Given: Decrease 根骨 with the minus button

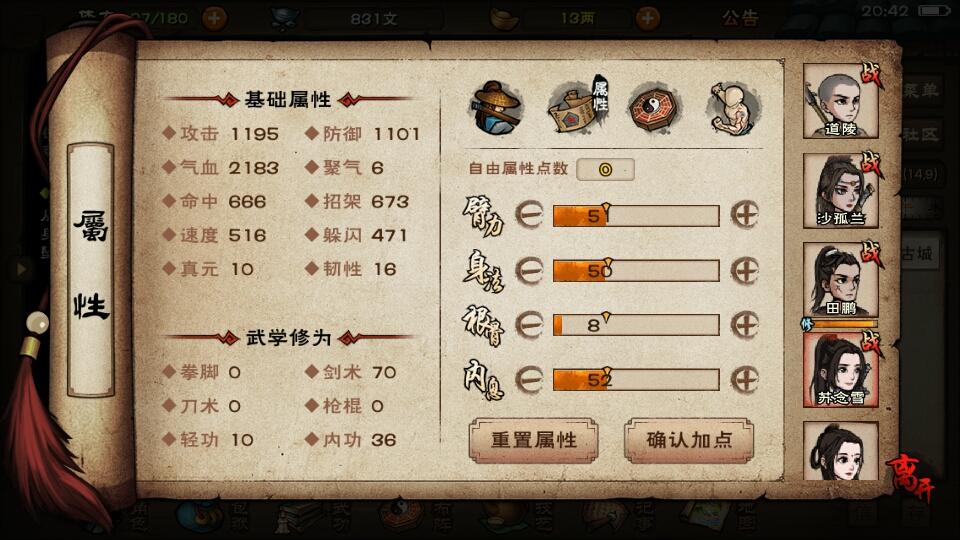Looking at the screenshot, I should click(x=529, y=324).
